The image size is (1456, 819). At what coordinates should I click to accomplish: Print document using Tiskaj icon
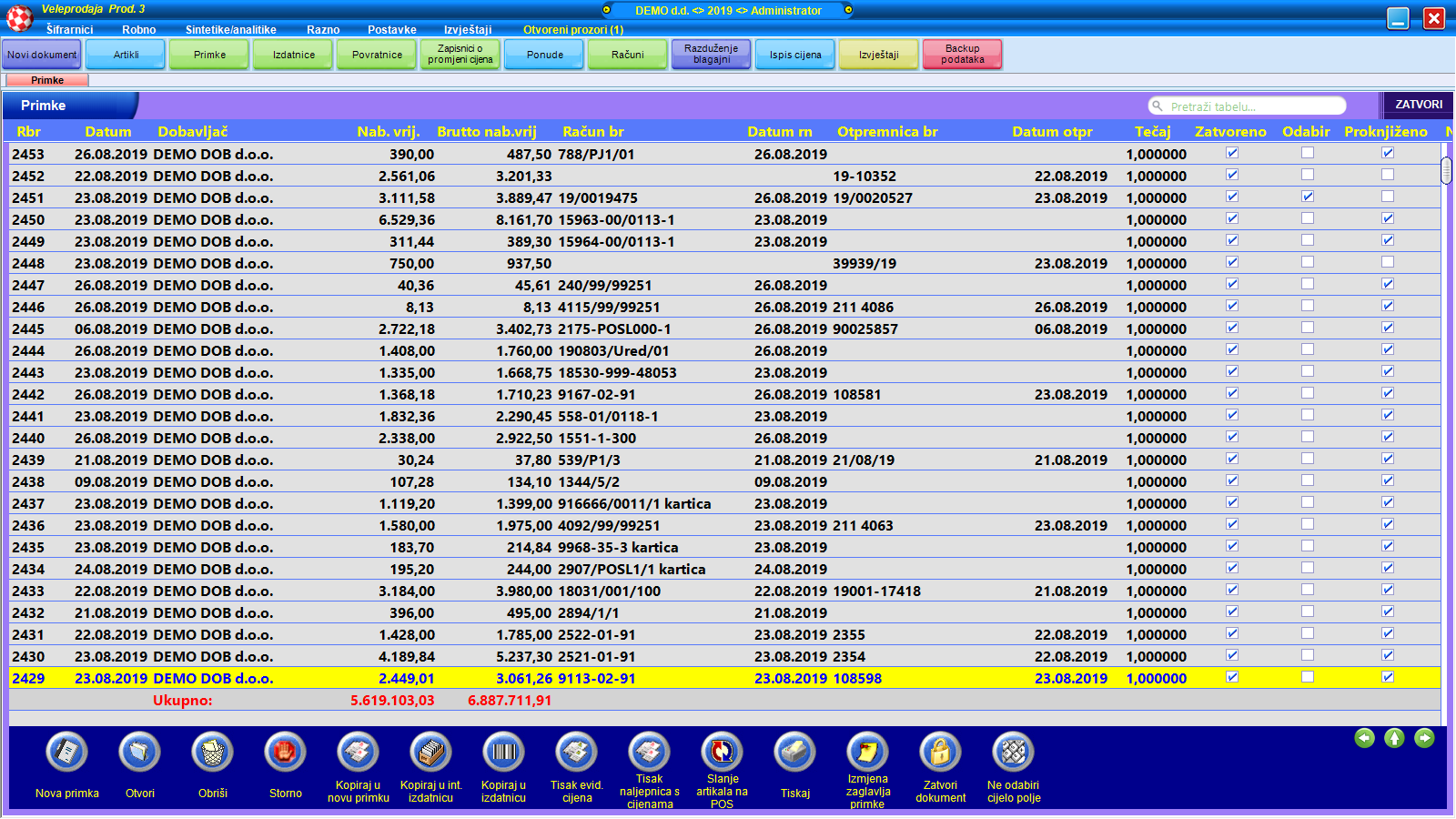pyautogui.click(x=795, y=753)
